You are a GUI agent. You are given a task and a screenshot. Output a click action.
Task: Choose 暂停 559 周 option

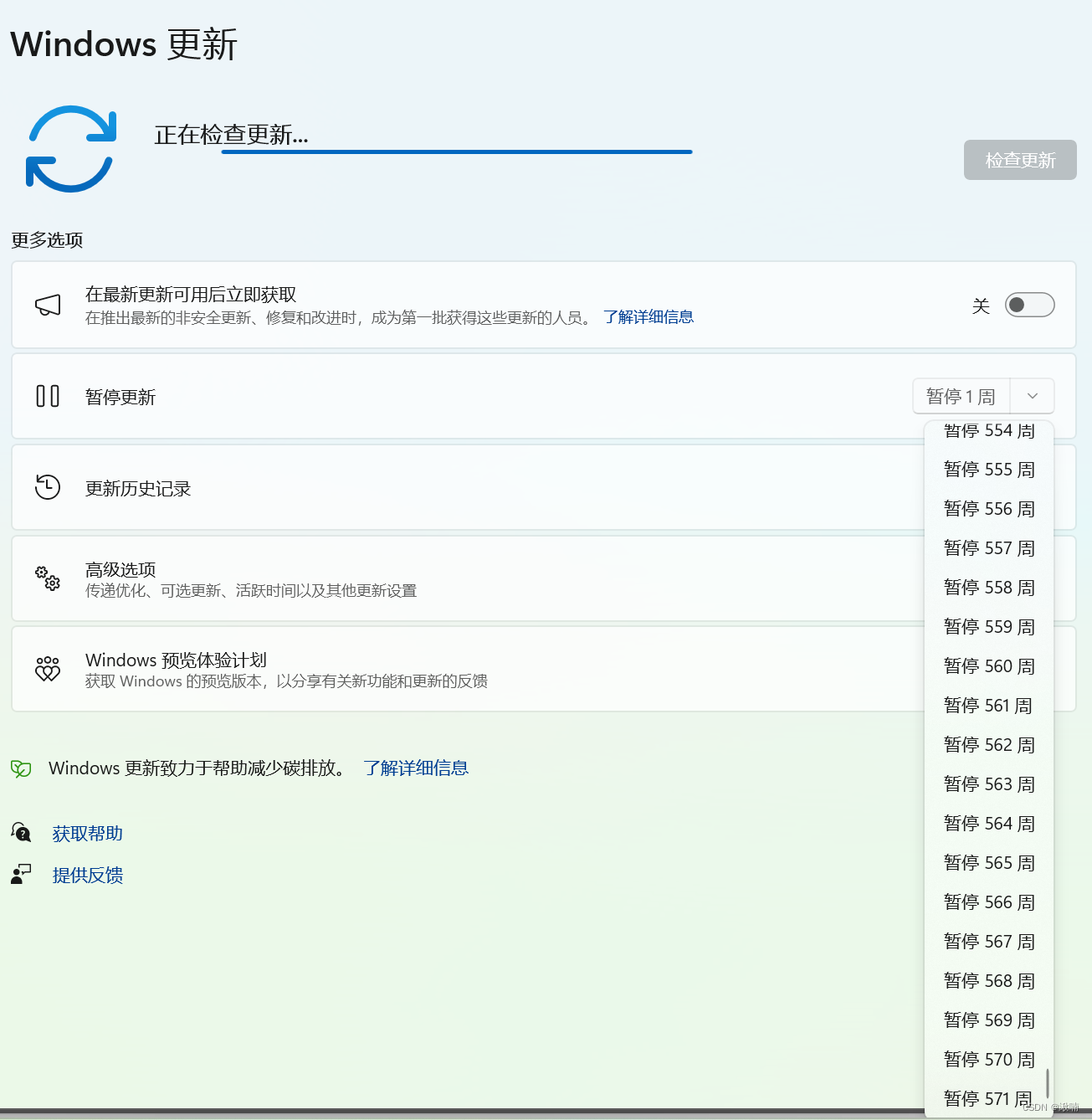coord(989,627)
